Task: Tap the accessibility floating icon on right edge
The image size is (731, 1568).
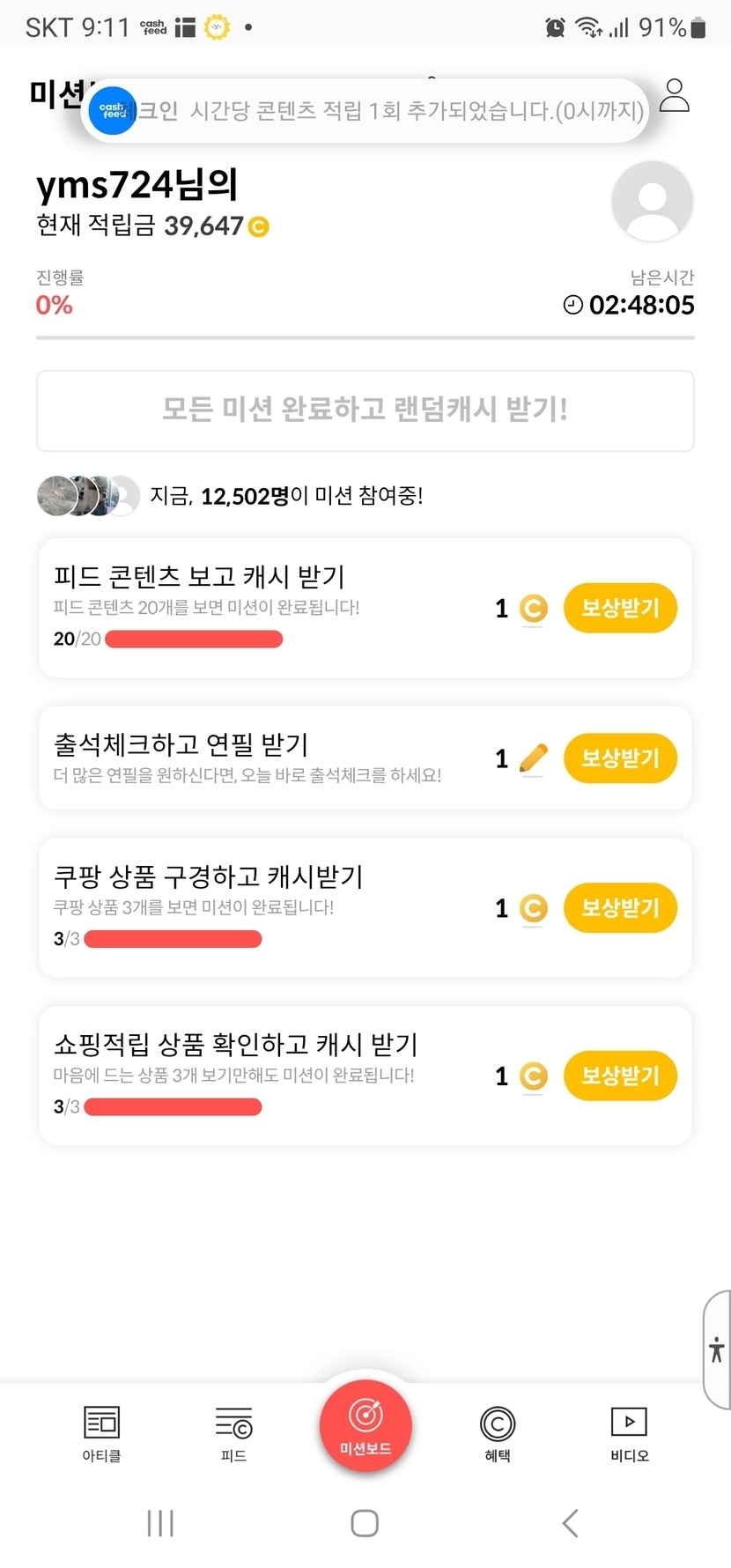Action: (717, 1350)
